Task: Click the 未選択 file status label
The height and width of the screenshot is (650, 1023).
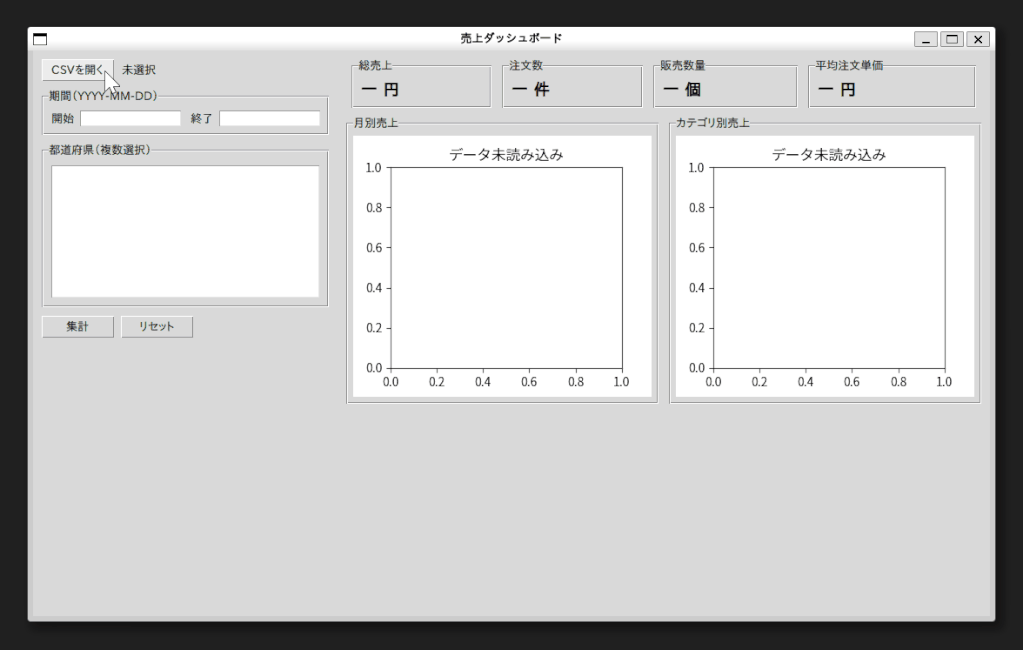Action: click(139, 70)
